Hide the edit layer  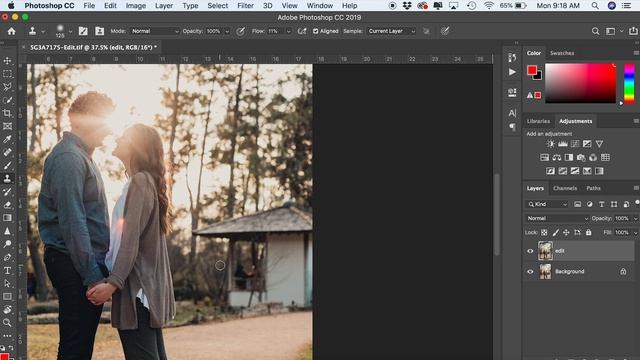tap(530, 251)
